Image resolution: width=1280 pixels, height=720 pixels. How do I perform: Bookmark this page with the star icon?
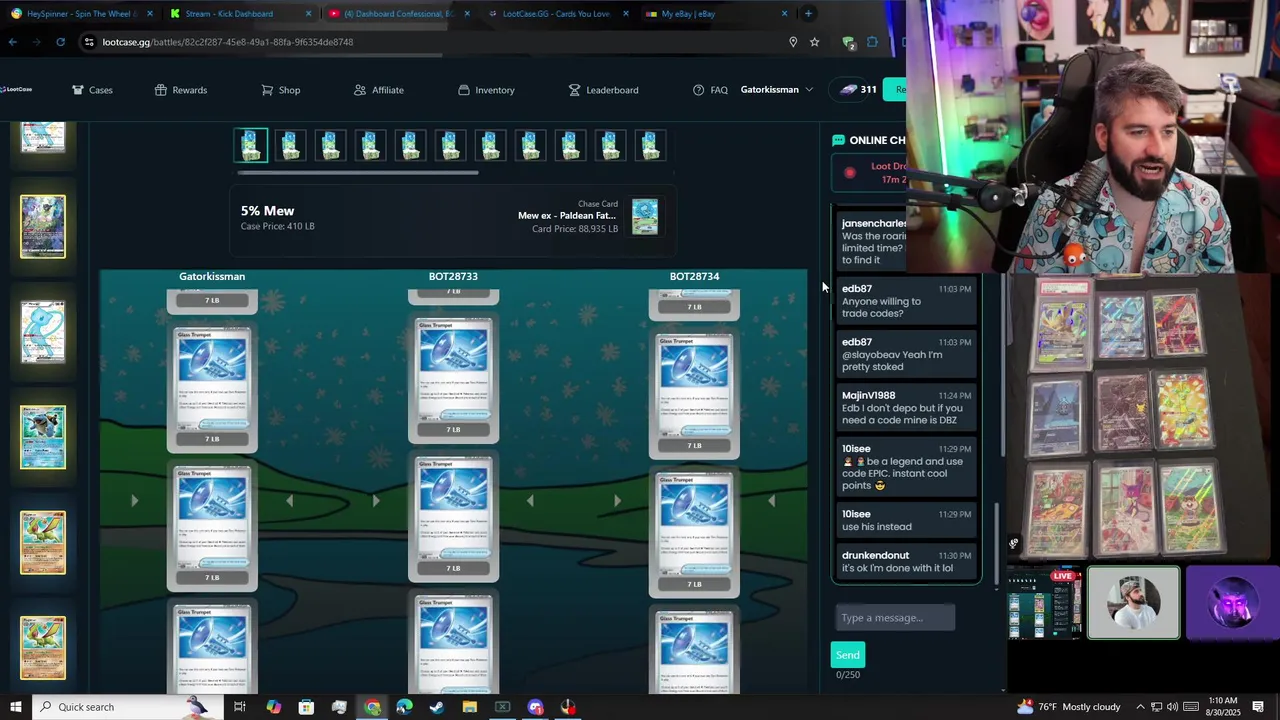tap(815, 42)
